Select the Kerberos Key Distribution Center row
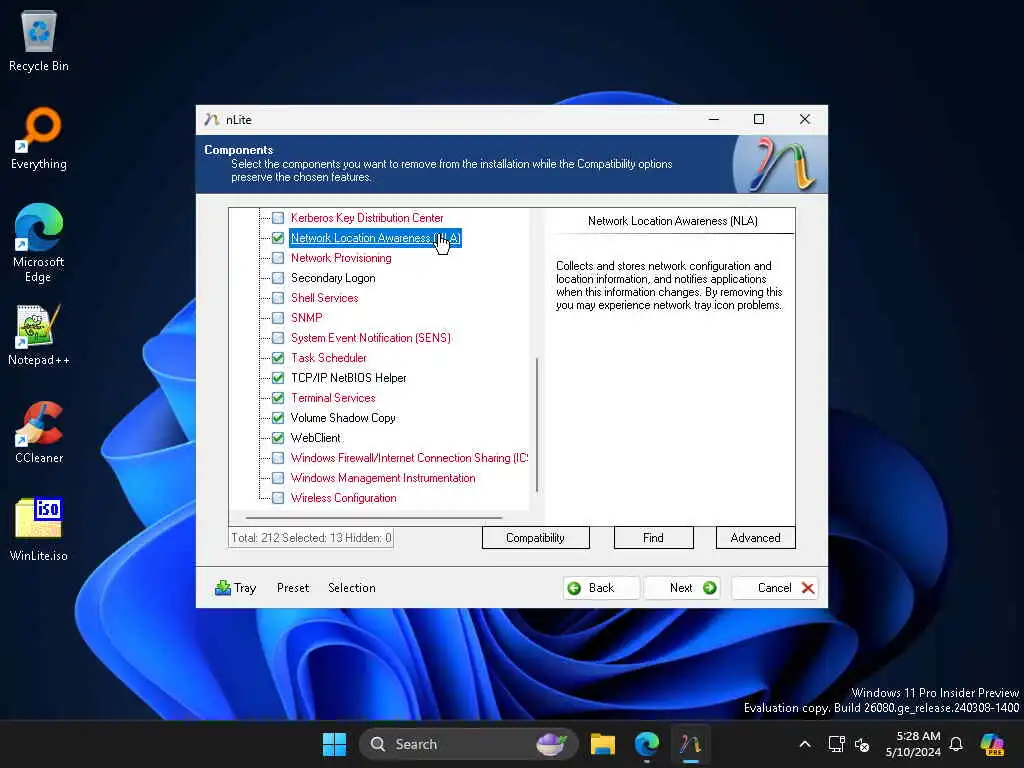 click(367, 217)
